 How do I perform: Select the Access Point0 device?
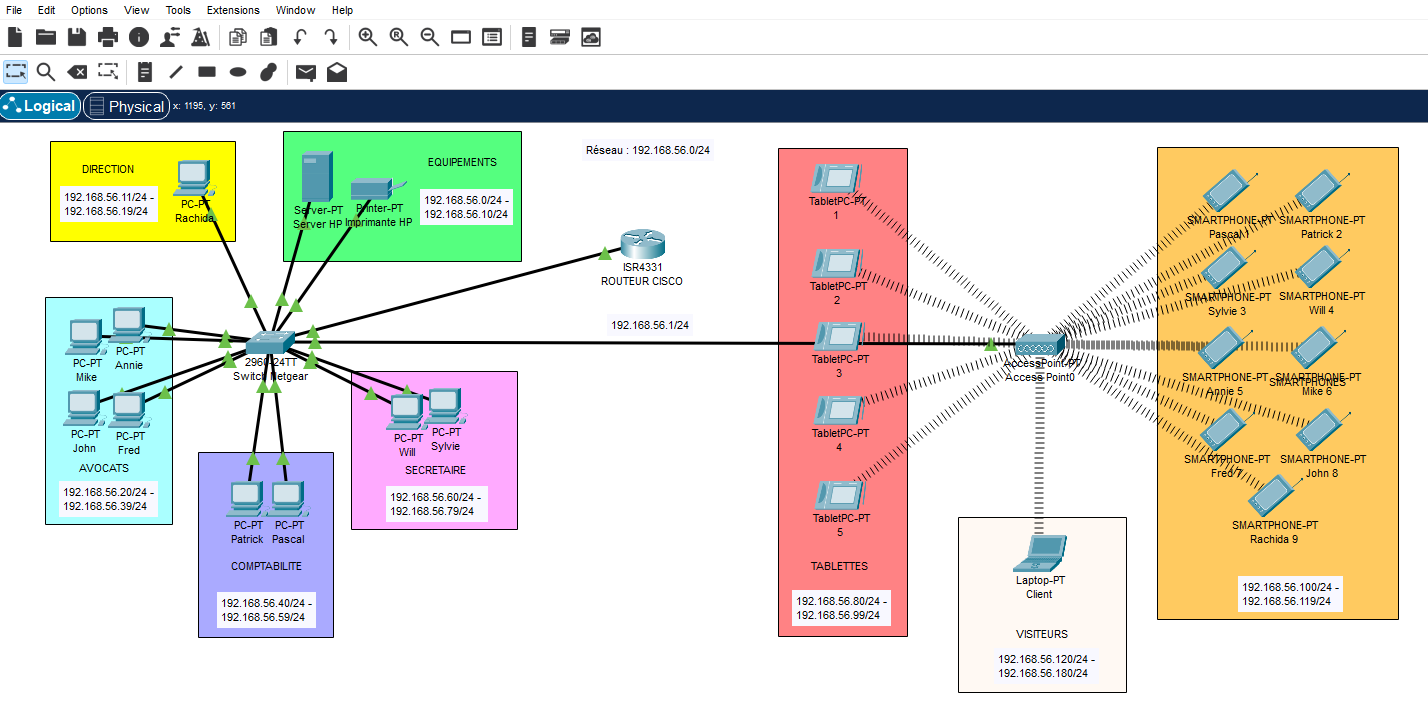click(1042, 346)
